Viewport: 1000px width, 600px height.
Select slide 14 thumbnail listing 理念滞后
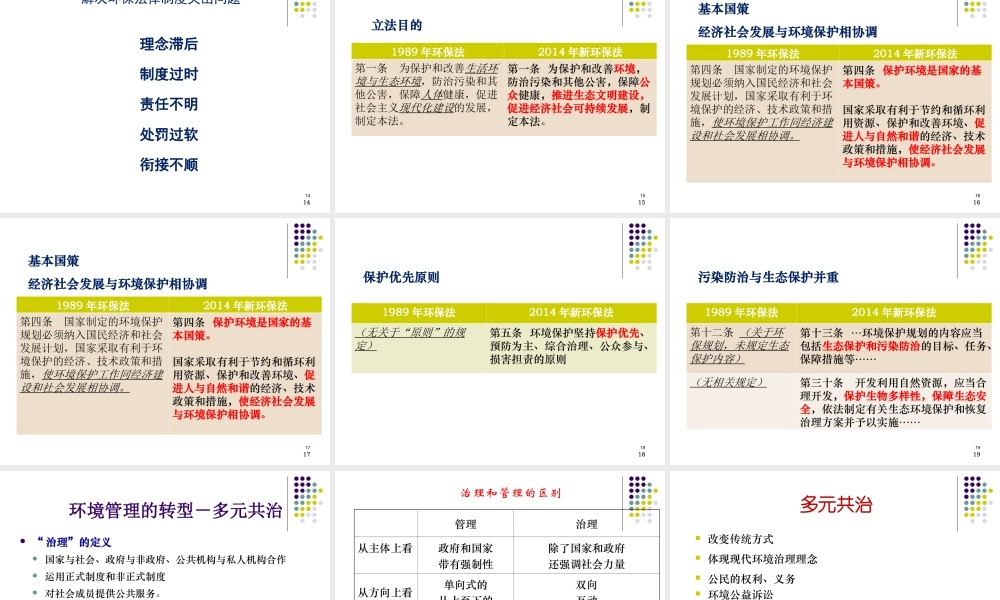(x=165, y=106)
